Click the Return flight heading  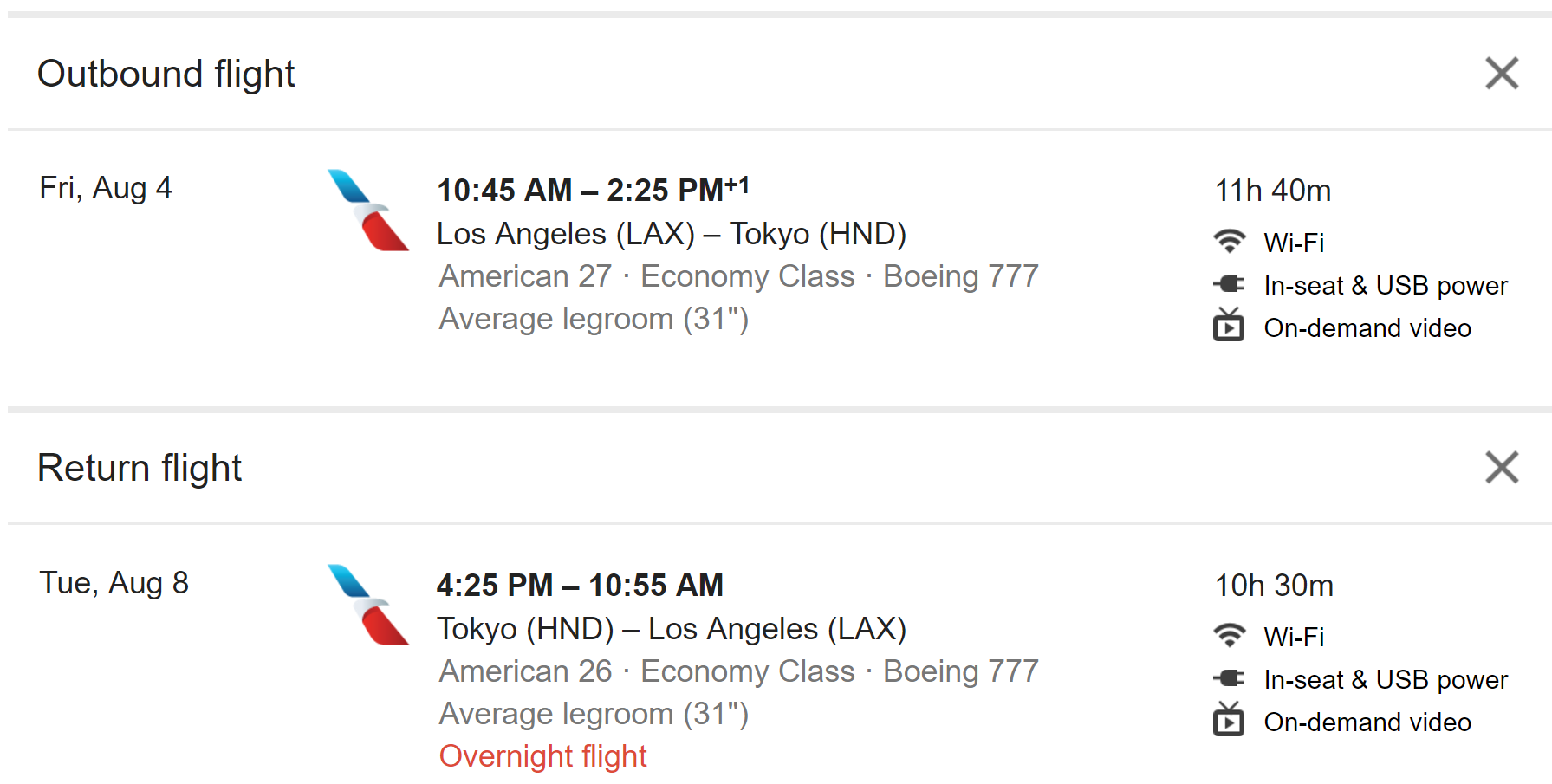(x=139, y=468)
